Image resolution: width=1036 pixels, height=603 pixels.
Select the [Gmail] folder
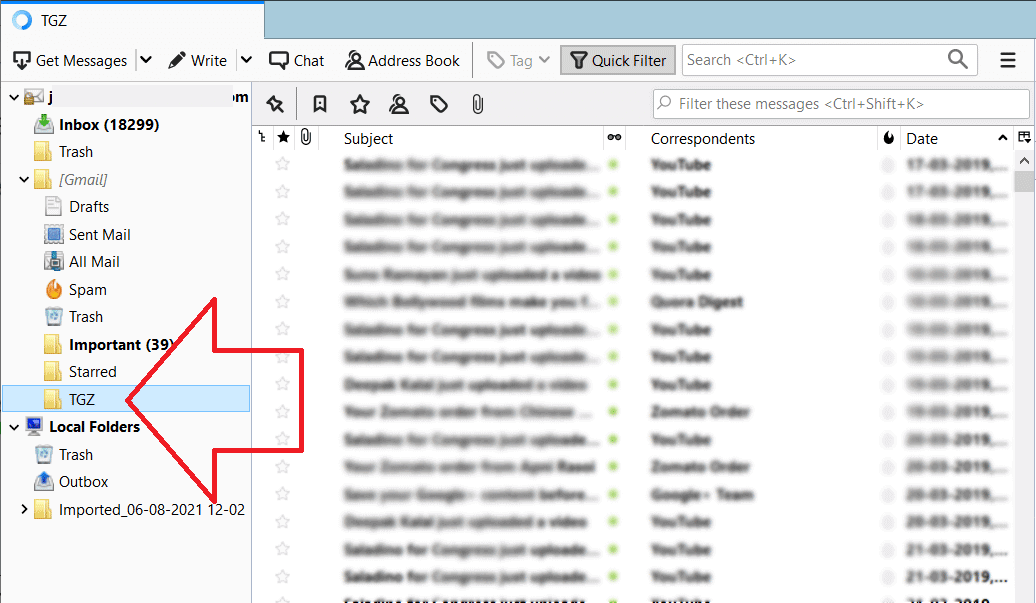[x=83, y=180]
